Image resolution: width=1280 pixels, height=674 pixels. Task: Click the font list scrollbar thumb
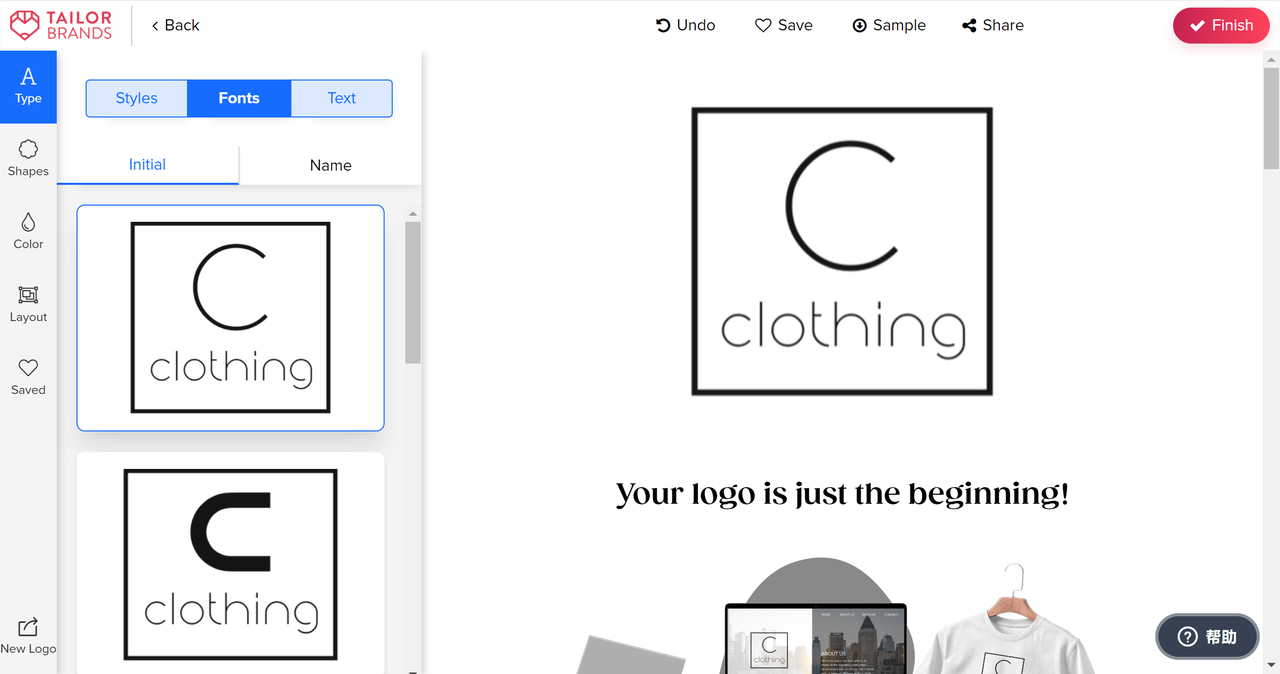(413, 292)
